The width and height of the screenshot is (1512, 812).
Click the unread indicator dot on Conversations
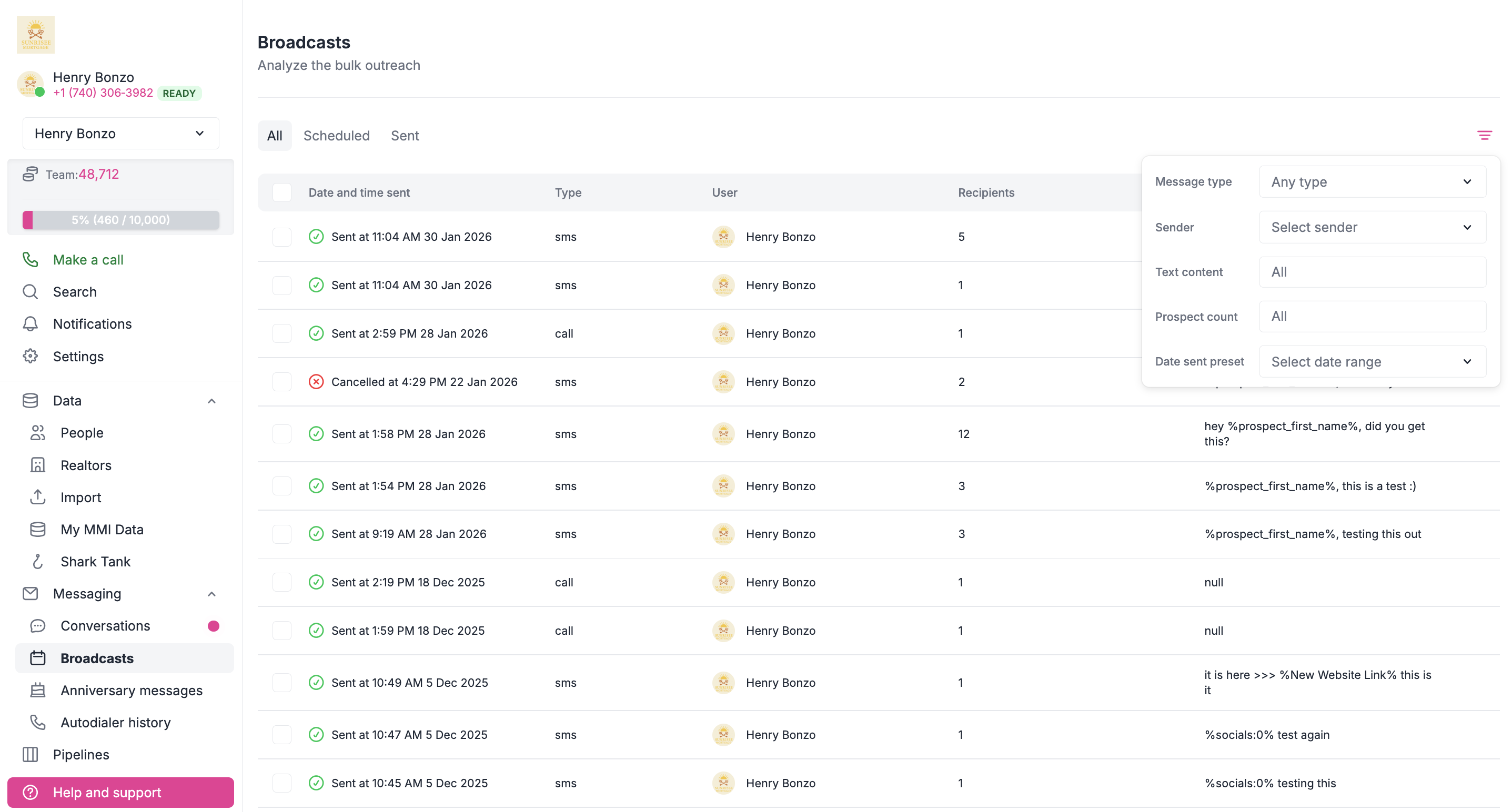(x=213, y=626)
